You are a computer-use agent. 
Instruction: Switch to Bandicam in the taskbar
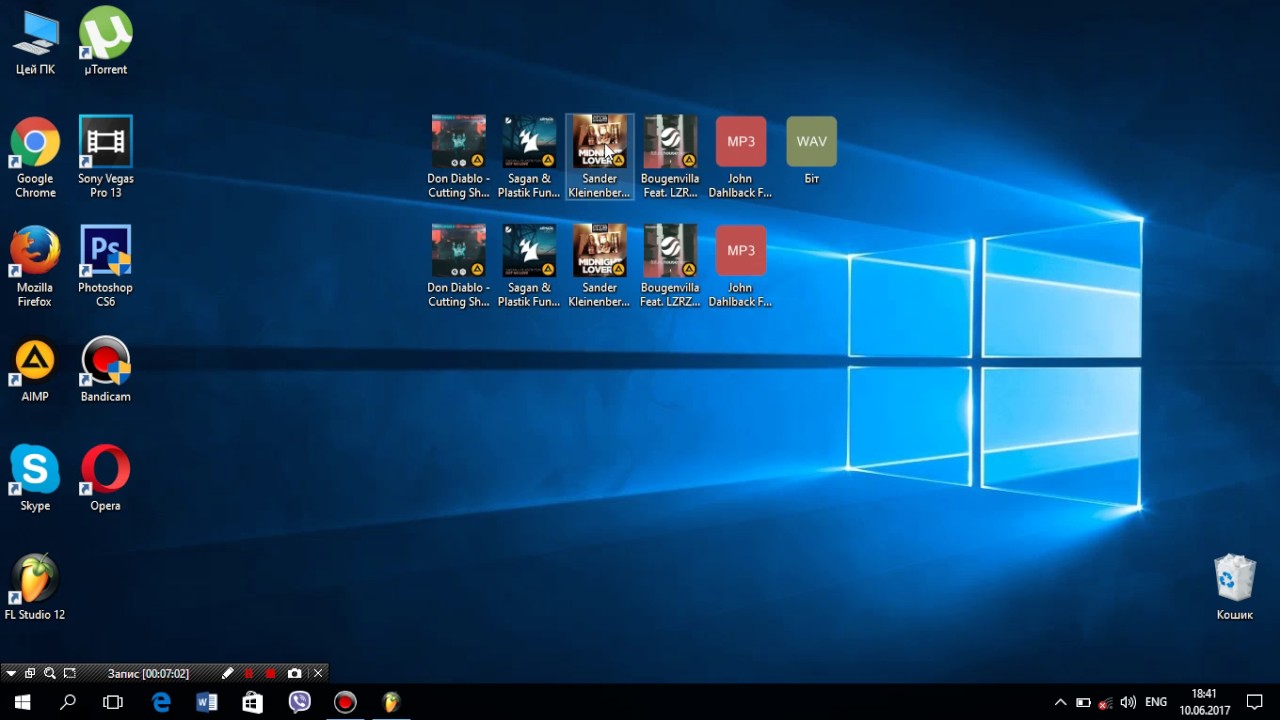point(345,702)
